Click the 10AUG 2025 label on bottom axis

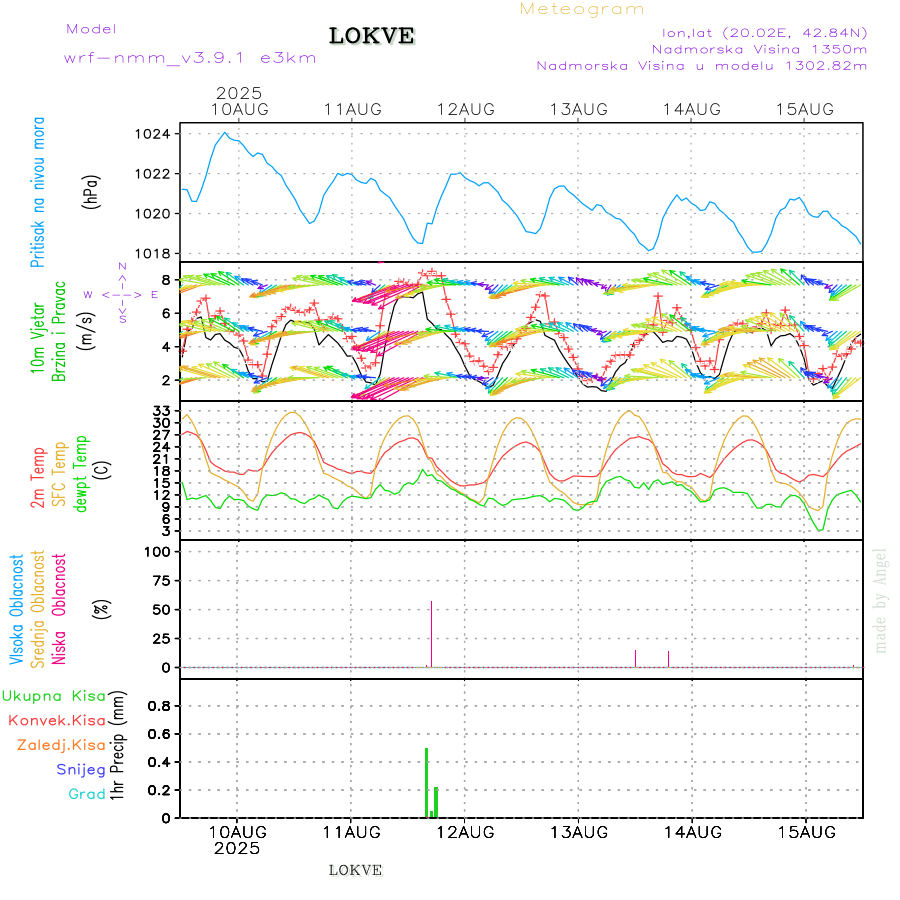238,839
